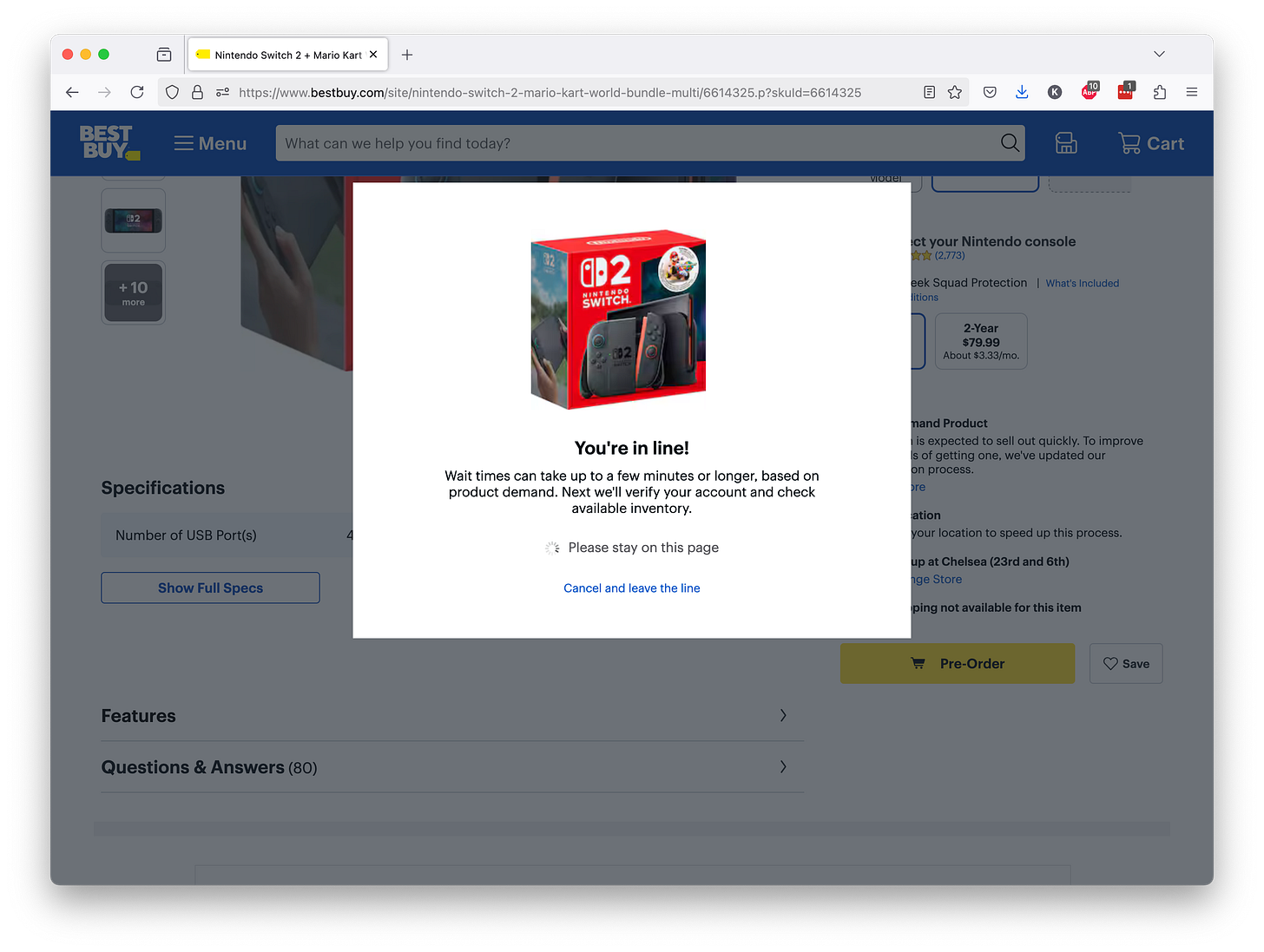Viewport: 1264px width, 952px height.
Task: Save page to Pocket
Action: point(990,92)
